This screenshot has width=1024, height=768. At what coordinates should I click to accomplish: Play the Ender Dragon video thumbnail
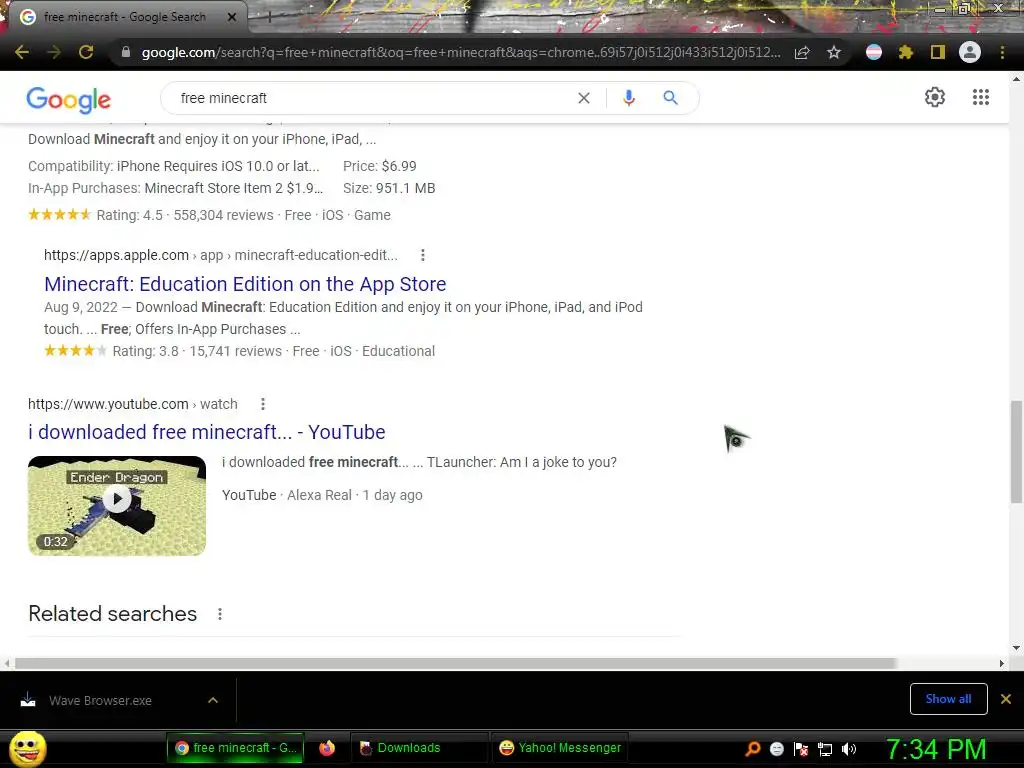117,506
